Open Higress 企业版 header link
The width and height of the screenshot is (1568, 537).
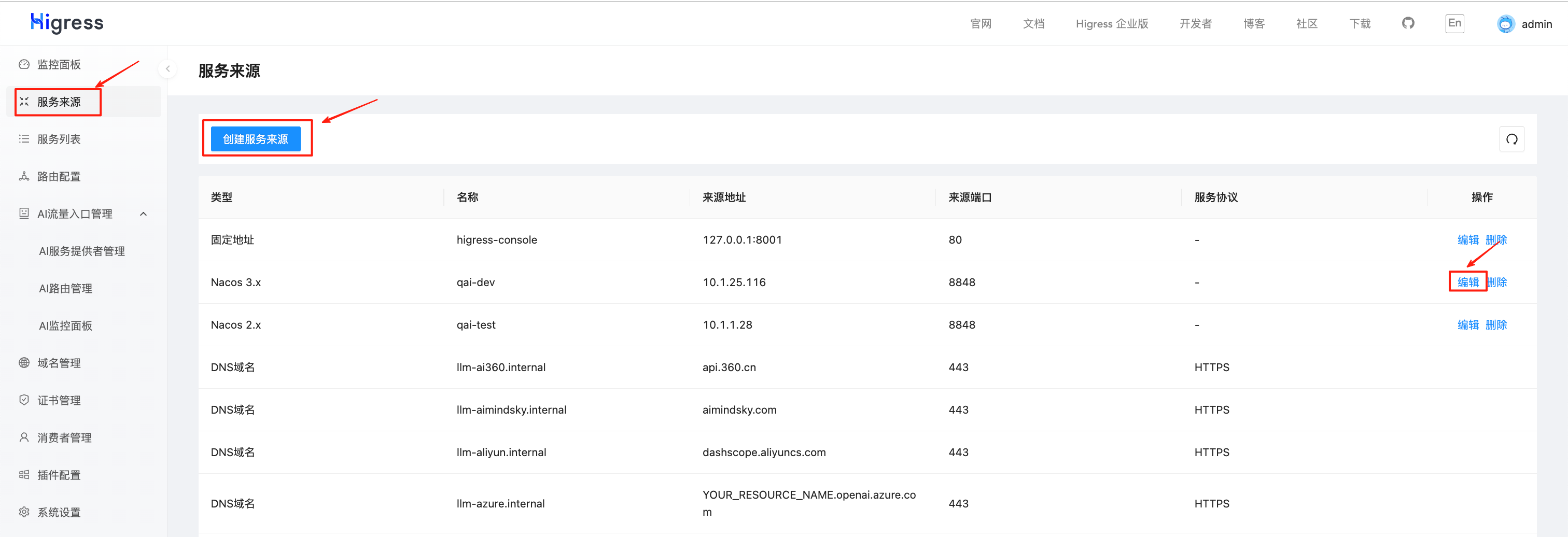coord(1112,24)
